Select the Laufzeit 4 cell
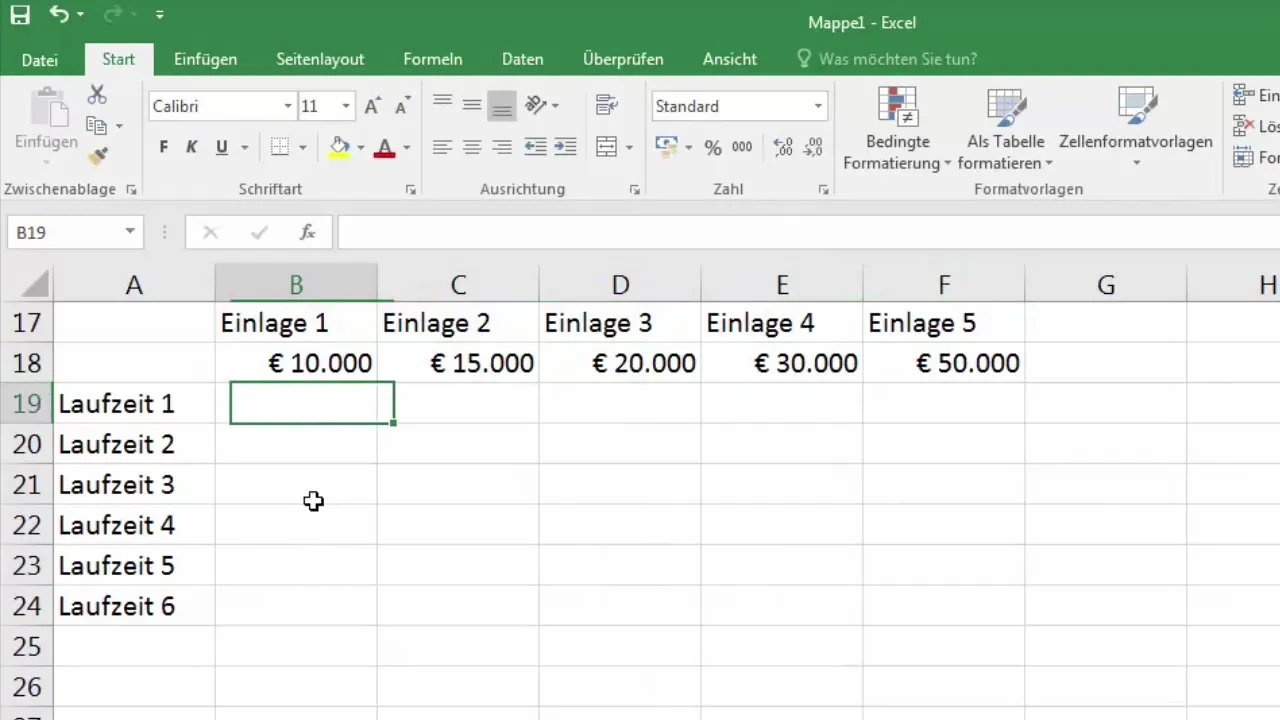The height and width of the screenshot is (720, 1280). [134, 525]
